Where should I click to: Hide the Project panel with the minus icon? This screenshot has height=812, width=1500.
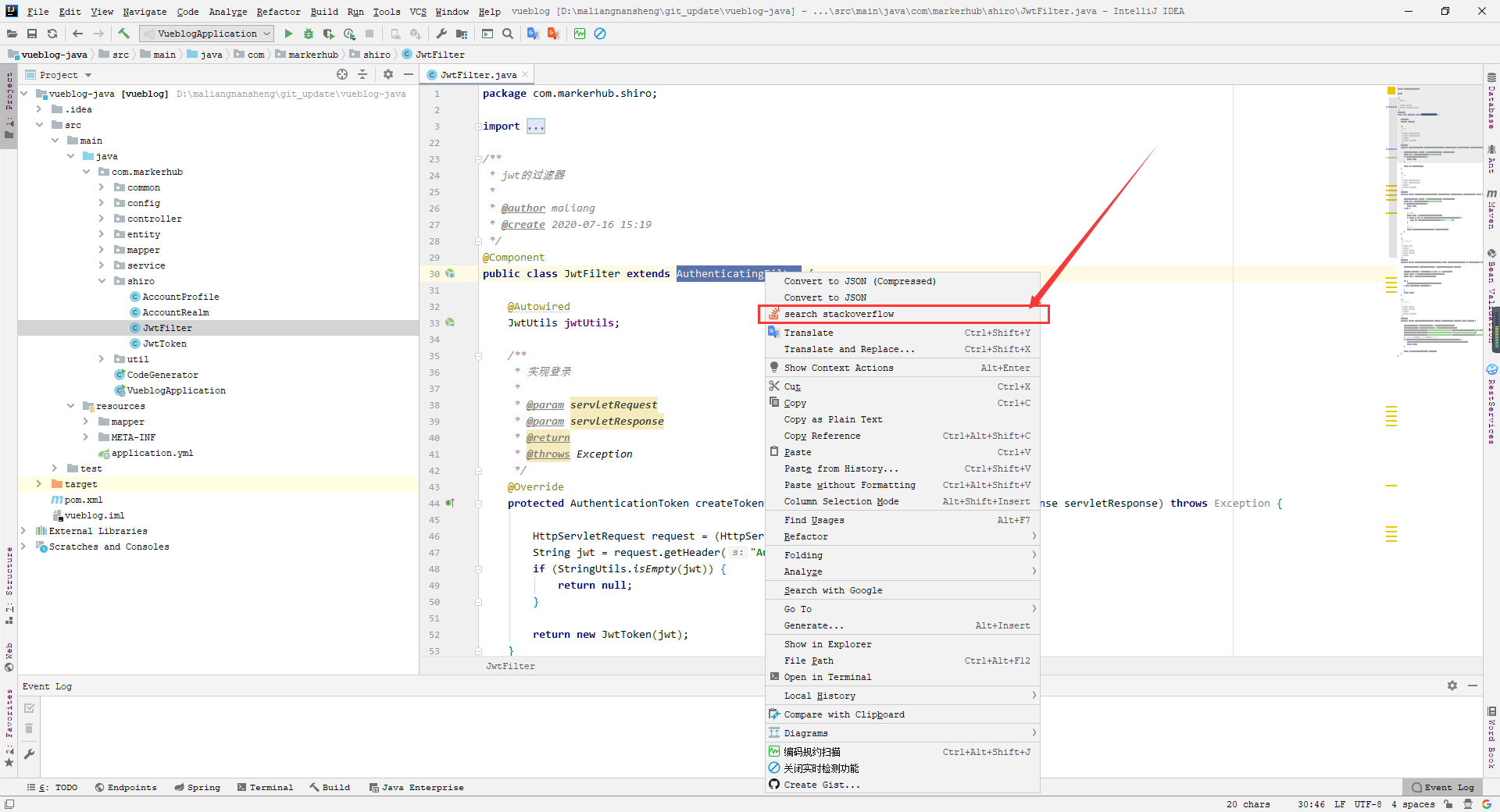[x=409, y=74]
